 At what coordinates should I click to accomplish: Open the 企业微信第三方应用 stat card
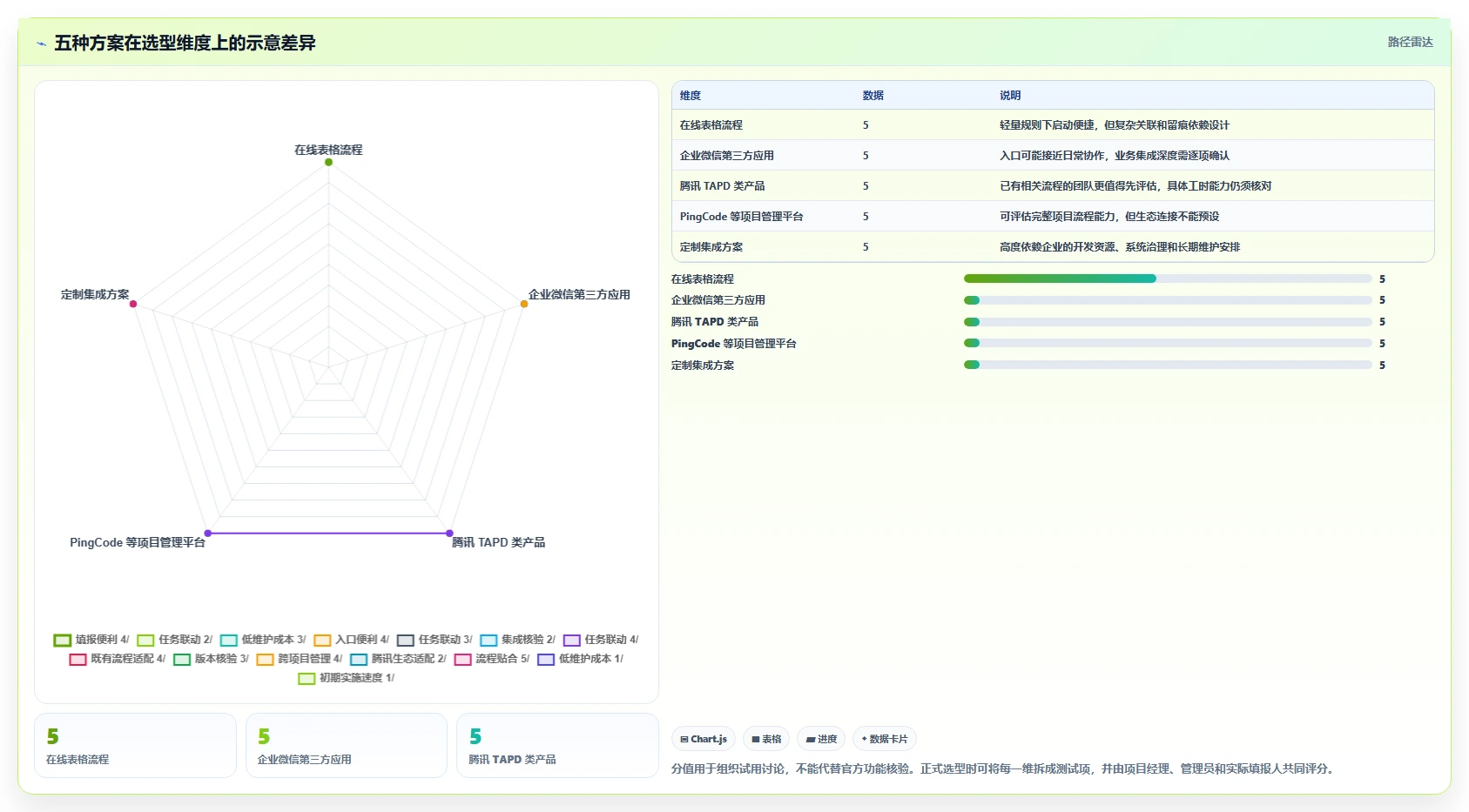coord(347,746)
